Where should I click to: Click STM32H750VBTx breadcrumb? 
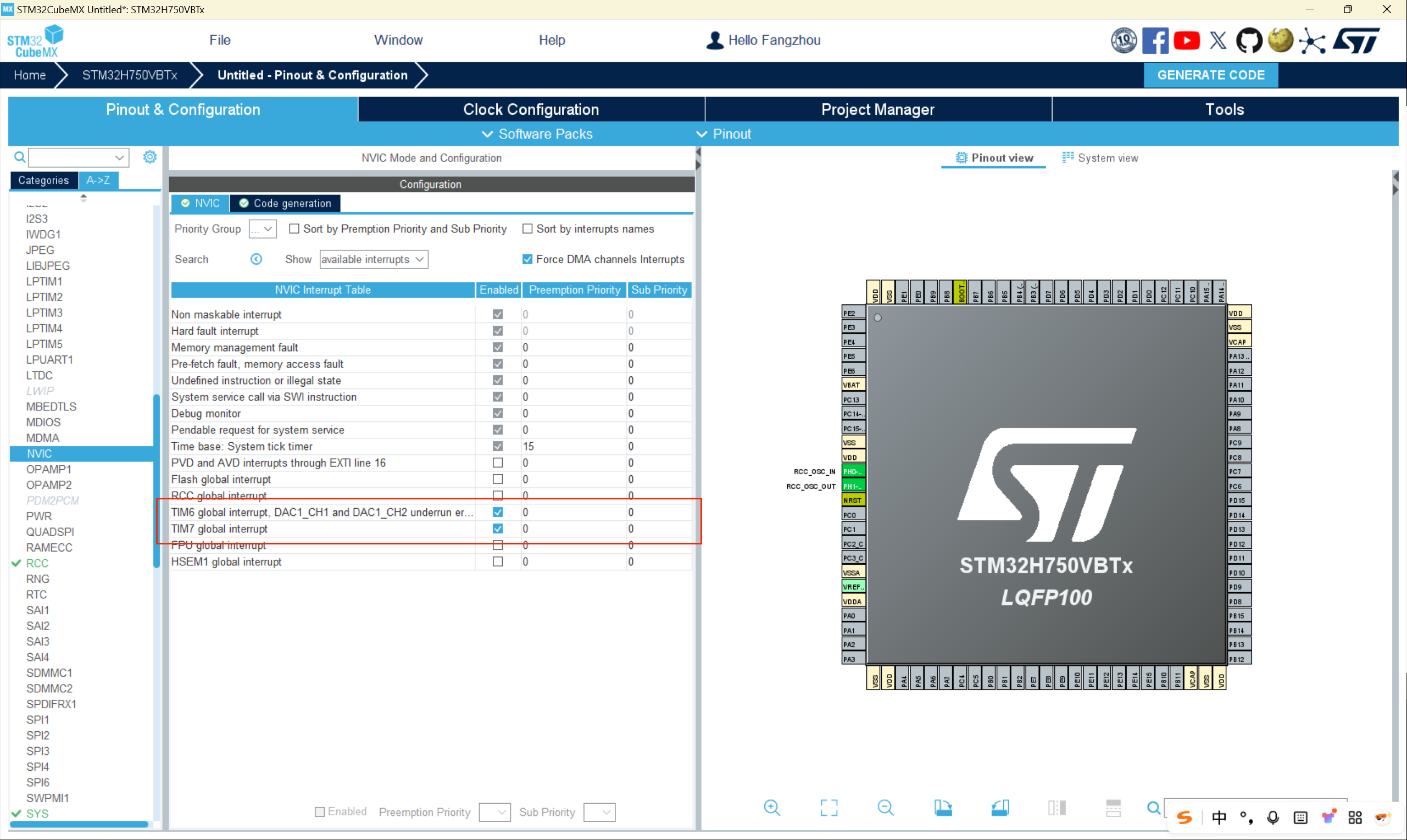click(x=130, y=75)
